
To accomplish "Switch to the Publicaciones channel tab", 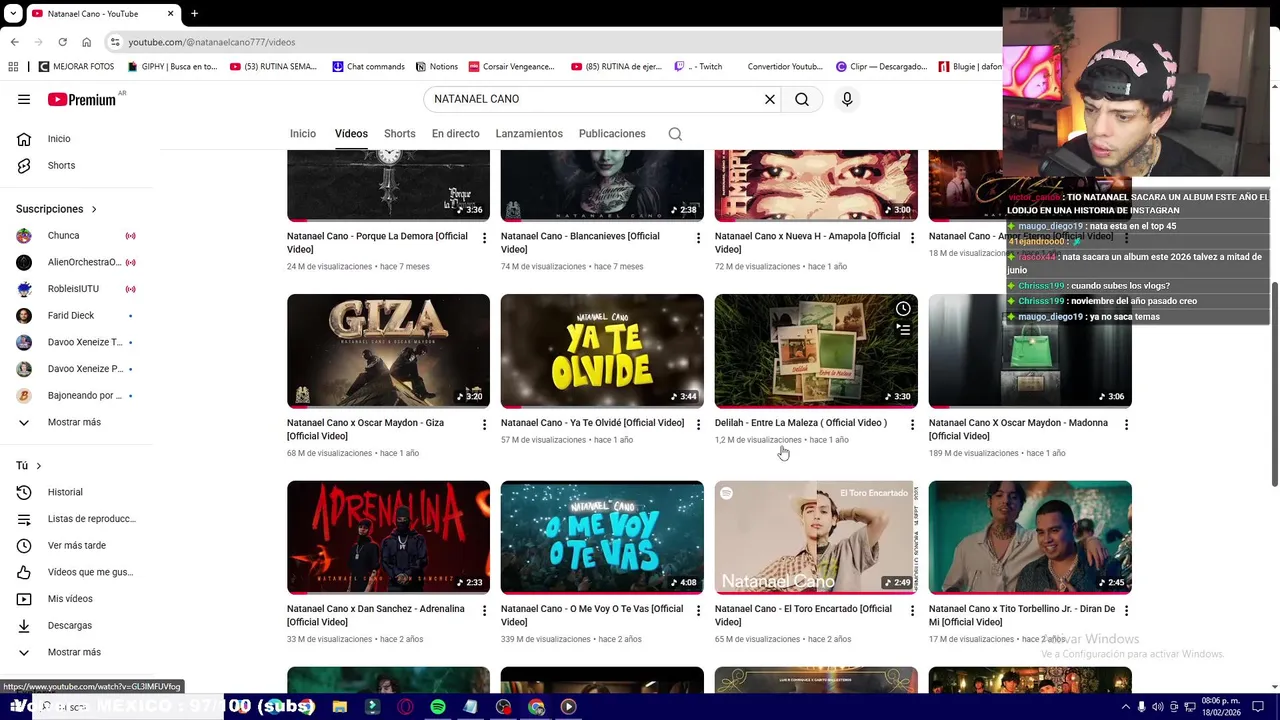I will tap(612, 134).
